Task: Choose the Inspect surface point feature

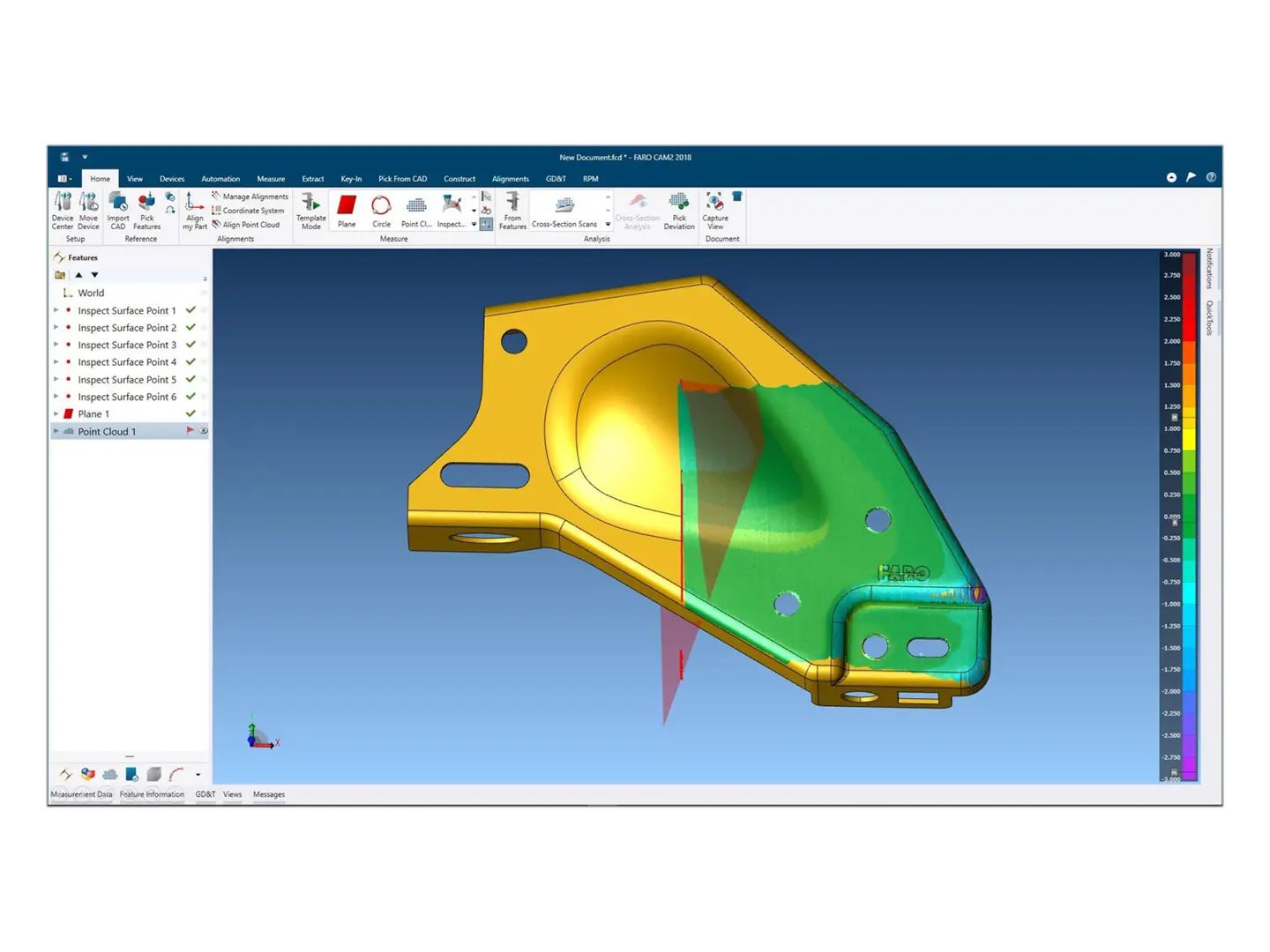Action: point(451,212)
